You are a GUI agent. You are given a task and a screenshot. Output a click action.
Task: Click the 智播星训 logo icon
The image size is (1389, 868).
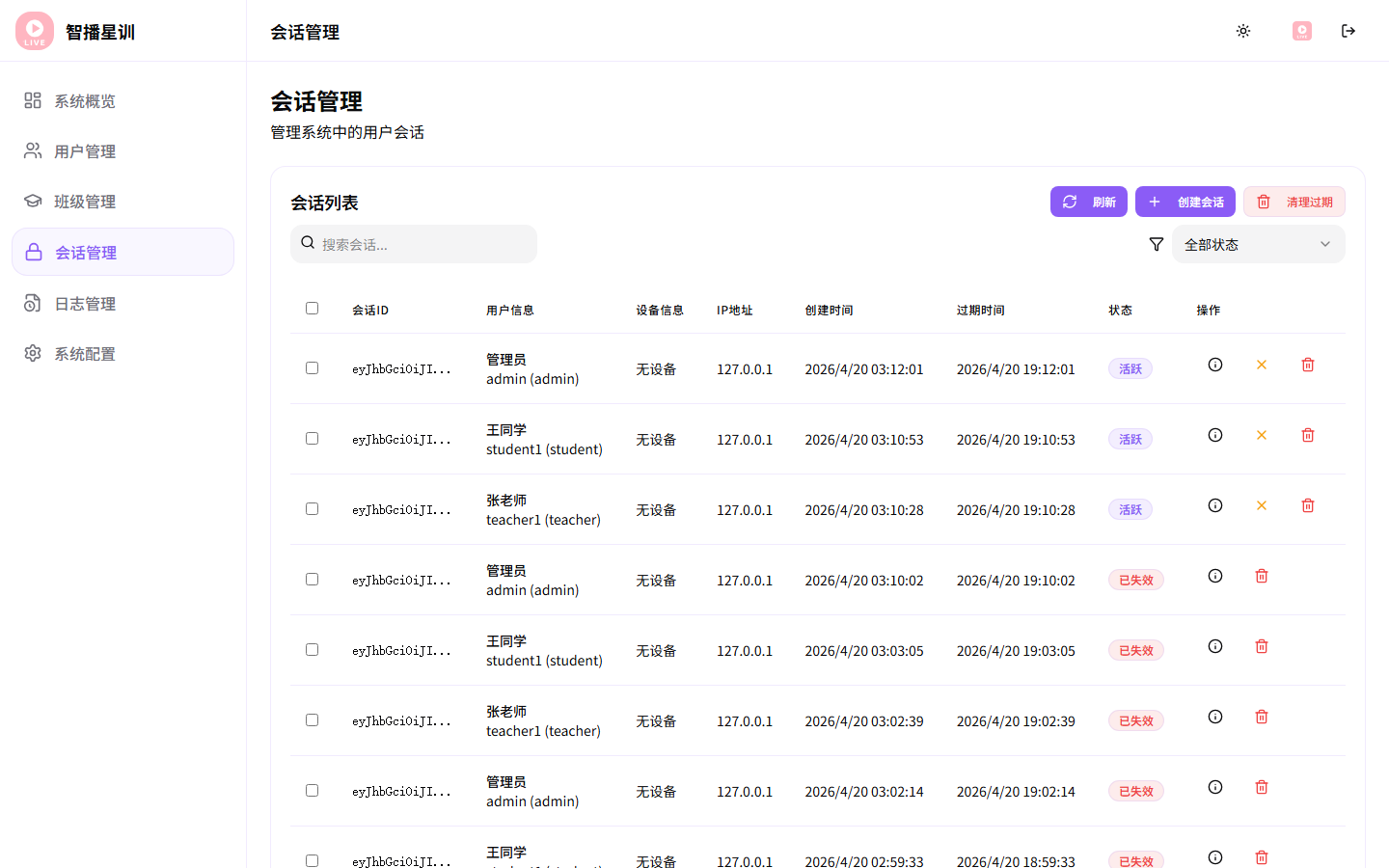pyautogui.click(x=35, y=31)
